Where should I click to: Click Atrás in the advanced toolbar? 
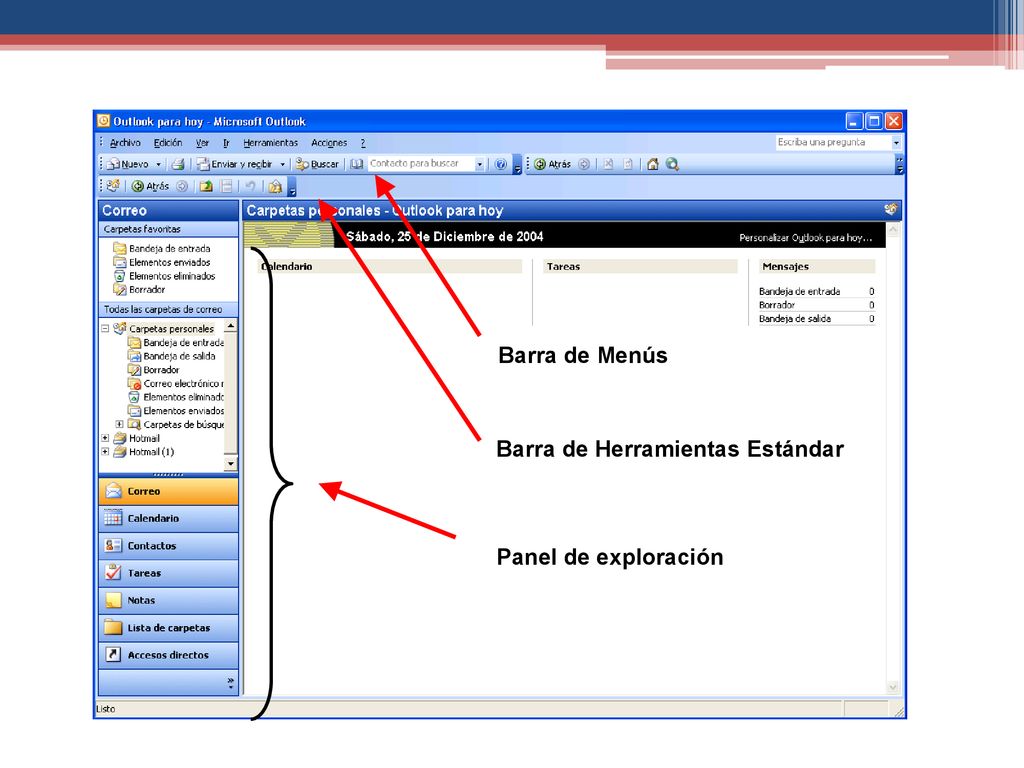pyautogui.click(x=151, y=186)
